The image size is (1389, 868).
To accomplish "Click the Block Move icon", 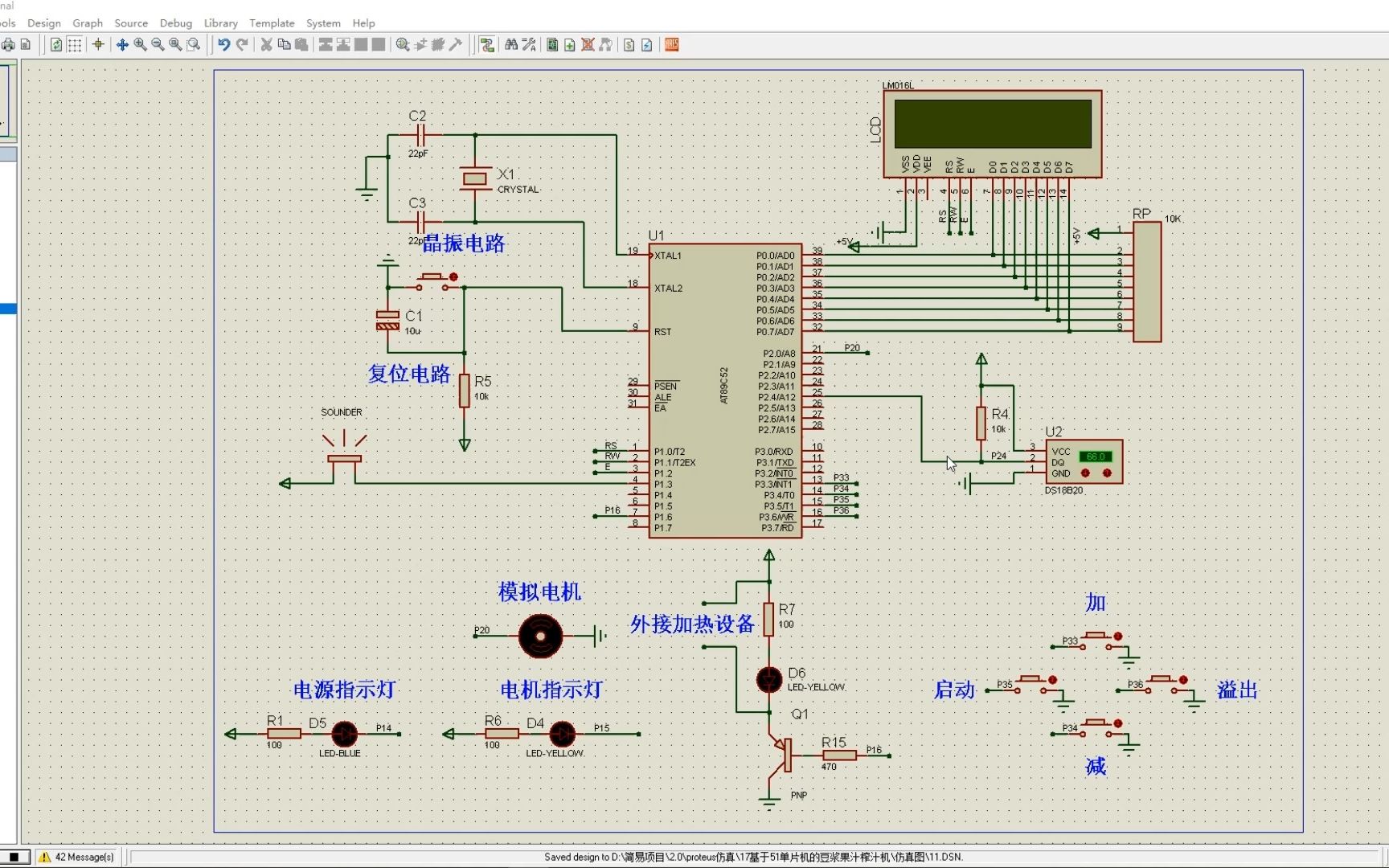I will tap(343, 45).
